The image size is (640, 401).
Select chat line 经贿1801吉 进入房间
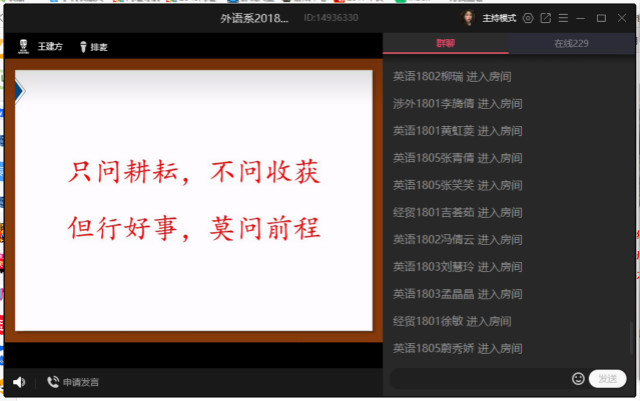pos(458,212)
